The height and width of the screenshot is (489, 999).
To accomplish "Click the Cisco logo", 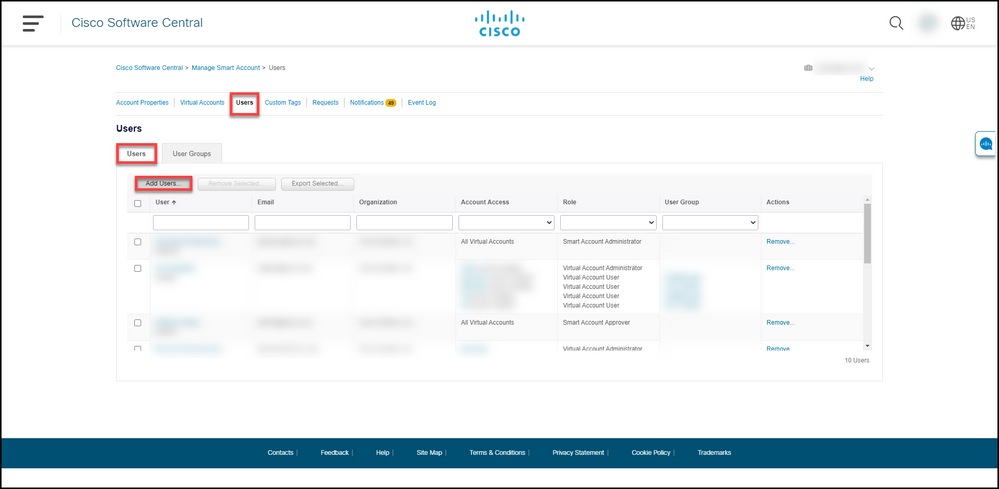I will click(499, 23).
